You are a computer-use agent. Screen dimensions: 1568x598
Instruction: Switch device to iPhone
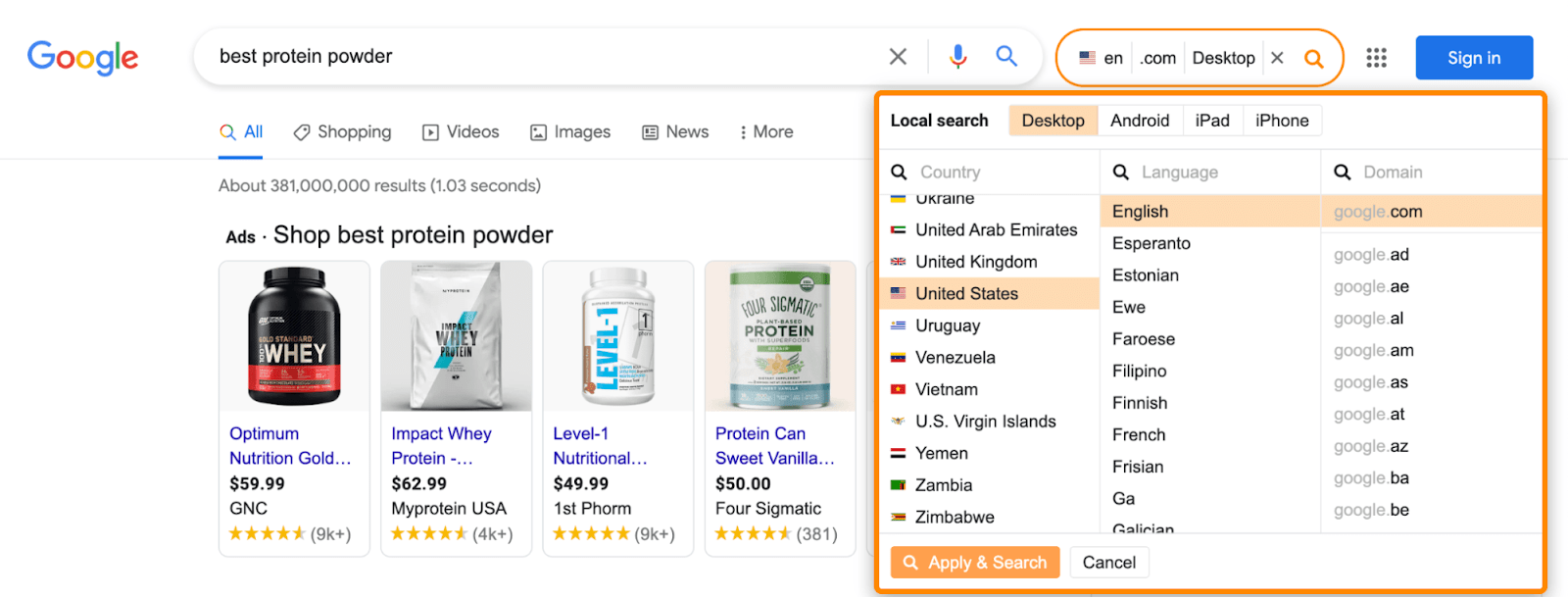tap(1282, 121)
